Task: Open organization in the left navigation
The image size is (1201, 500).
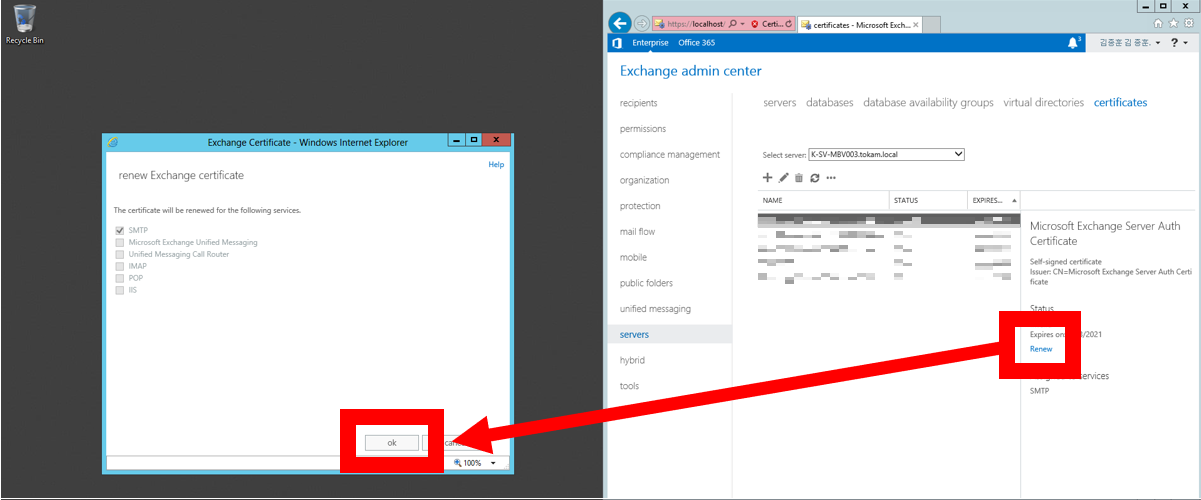Action: 645,180
